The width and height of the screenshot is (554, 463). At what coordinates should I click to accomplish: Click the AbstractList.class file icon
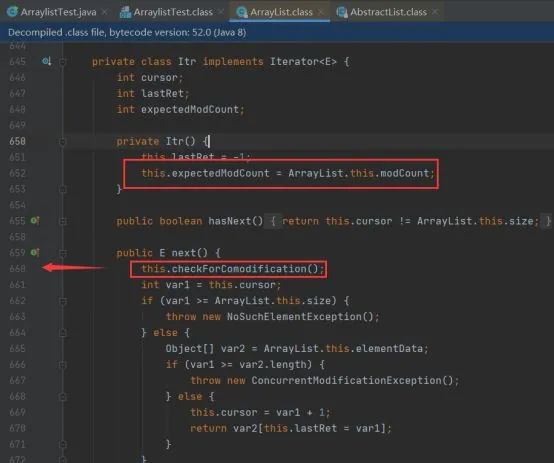[342, 12]
